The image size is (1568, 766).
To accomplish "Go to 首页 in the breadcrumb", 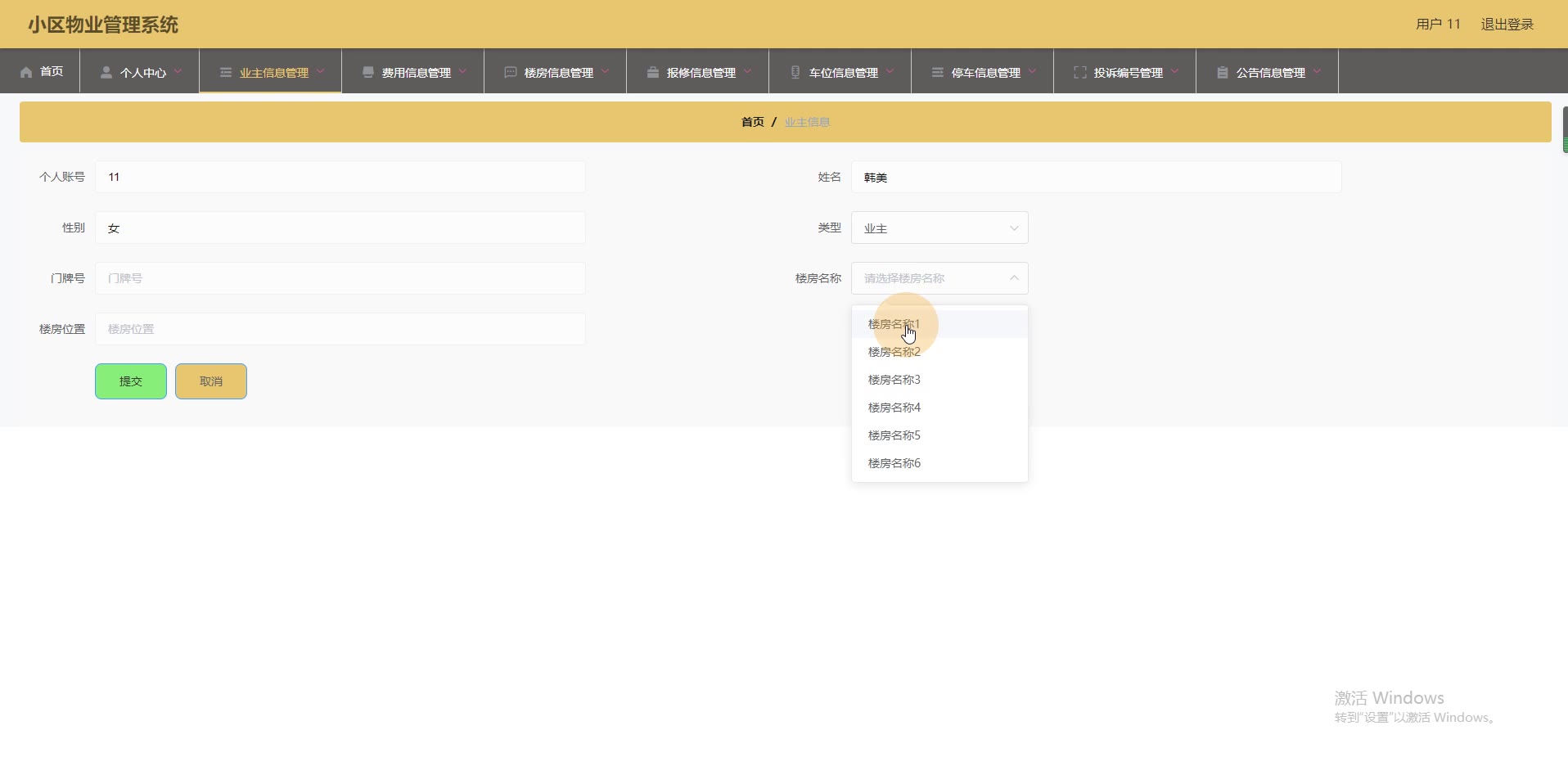I will (752, 122).
